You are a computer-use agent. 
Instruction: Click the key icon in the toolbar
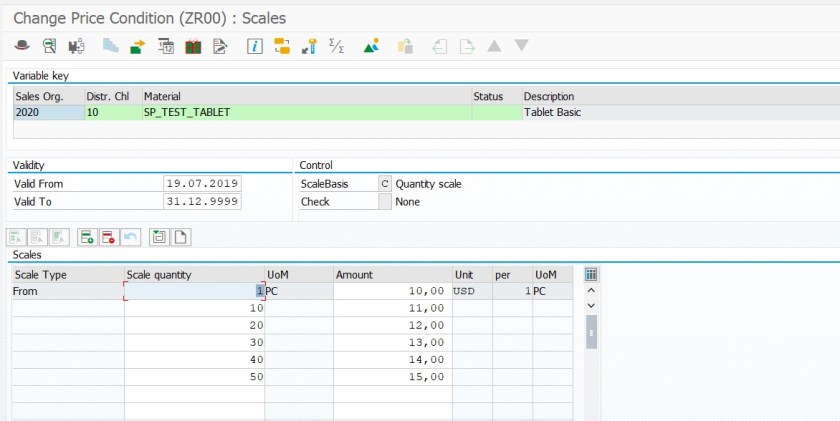[311, 46]
